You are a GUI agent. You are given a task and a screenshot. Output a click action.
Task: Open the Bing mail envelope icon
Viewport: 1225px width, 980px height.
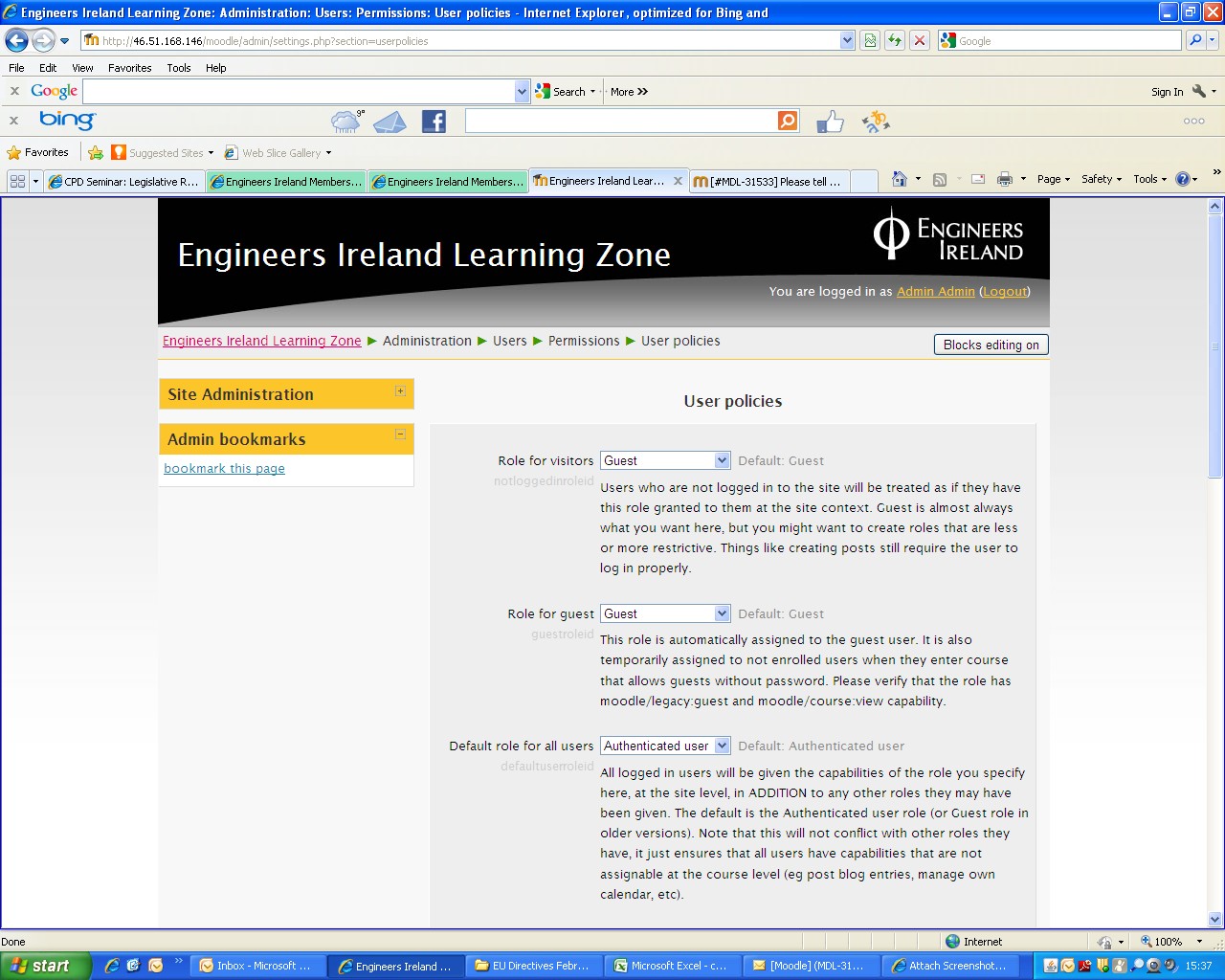point(390,122)
